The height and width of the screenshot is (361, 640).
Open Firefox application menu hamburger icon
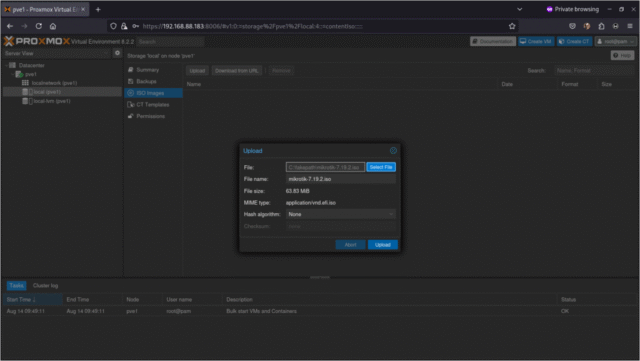click(x=630, y=26)
